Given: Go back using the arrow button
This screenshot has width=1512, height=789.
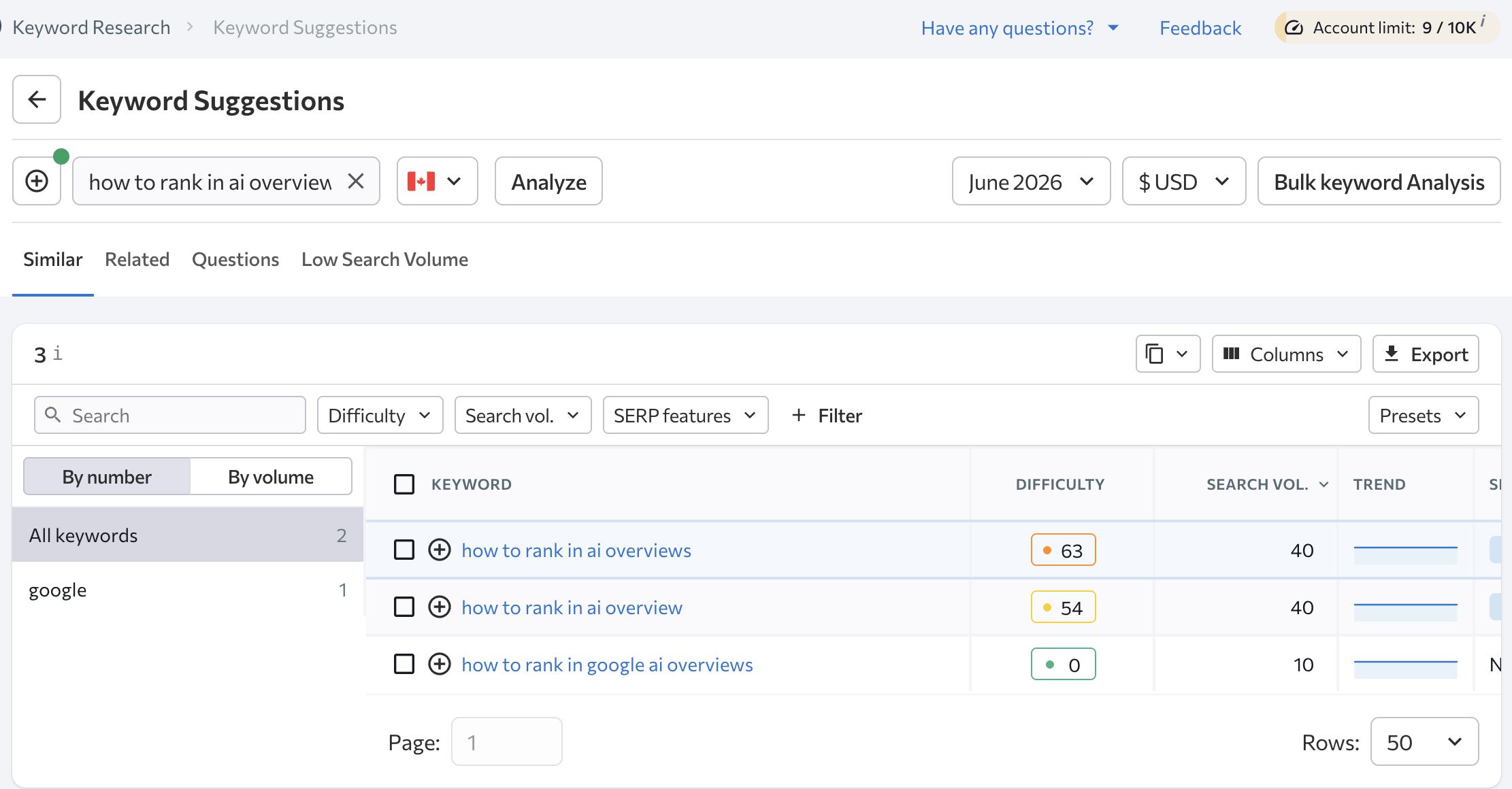Looking at the screenshot, I should point(37,99).
